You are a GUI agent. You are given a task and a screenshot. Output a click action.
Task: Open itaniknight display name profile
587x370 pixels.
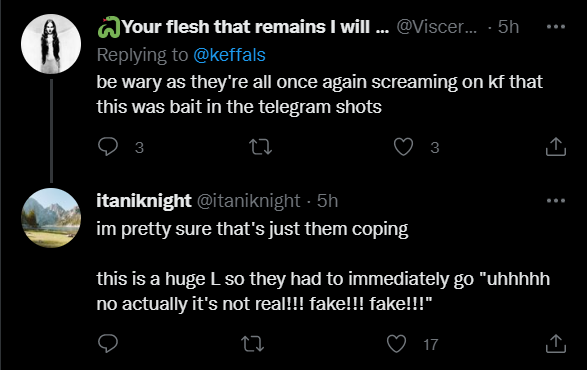pos(144,201)
